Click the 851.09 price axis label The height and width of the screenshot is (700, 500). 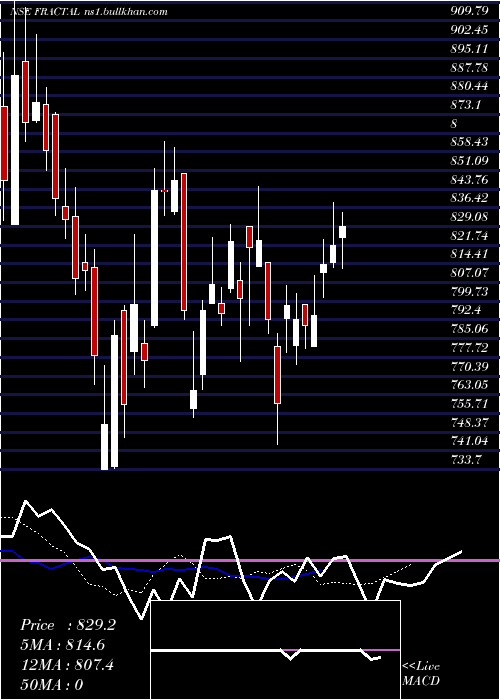tap(469, 160)
